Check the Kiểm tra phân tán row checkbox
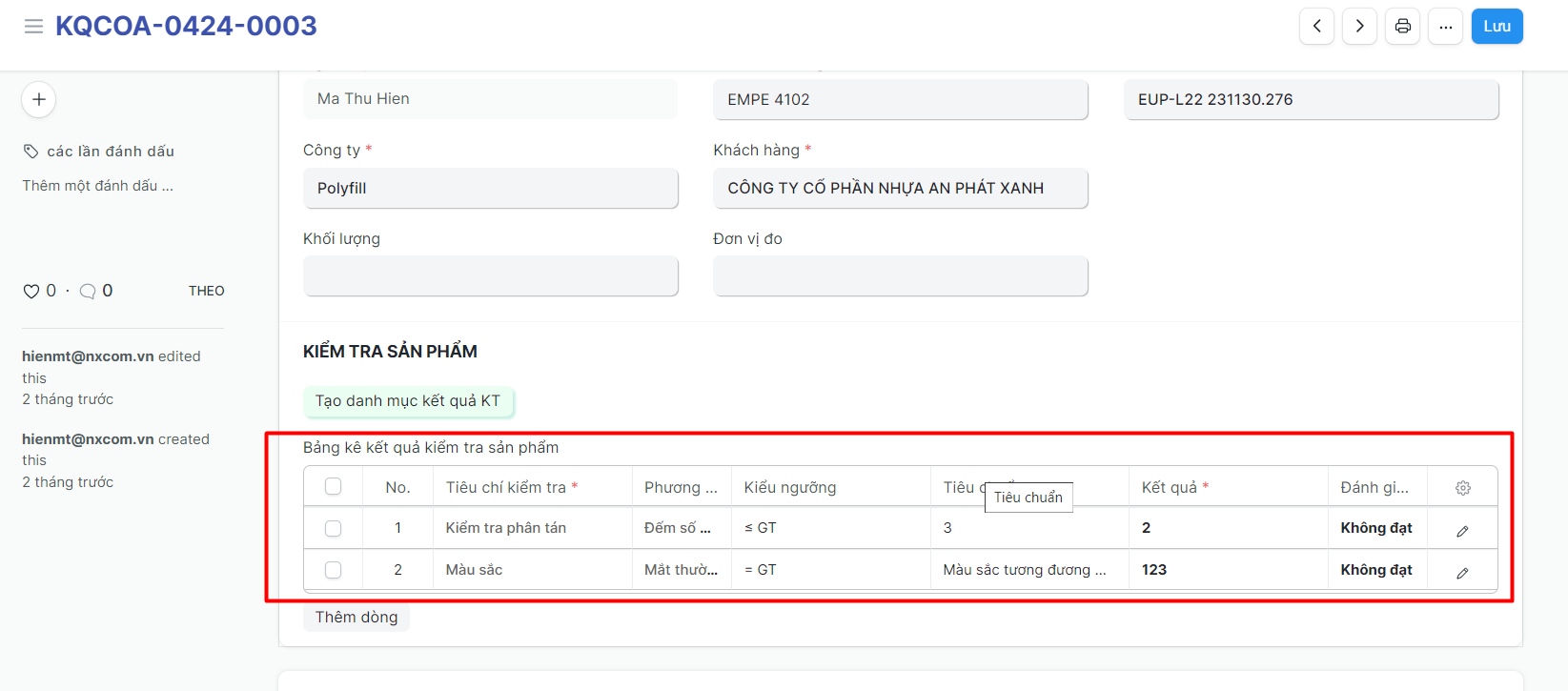1568x691 pixels. 333,528
